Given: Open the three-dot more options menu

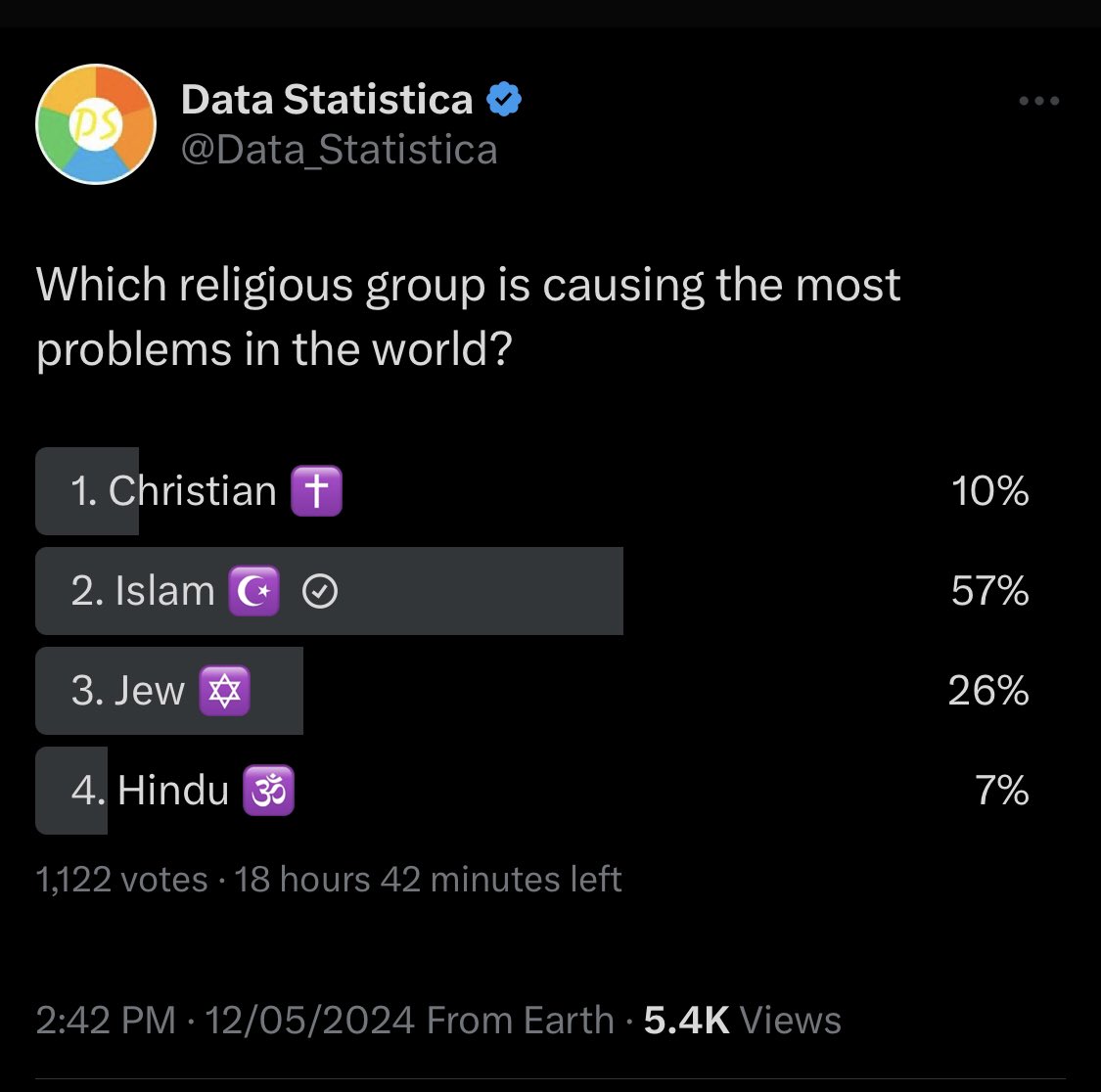Looking at the screenshot, I should click(1038, 101).
